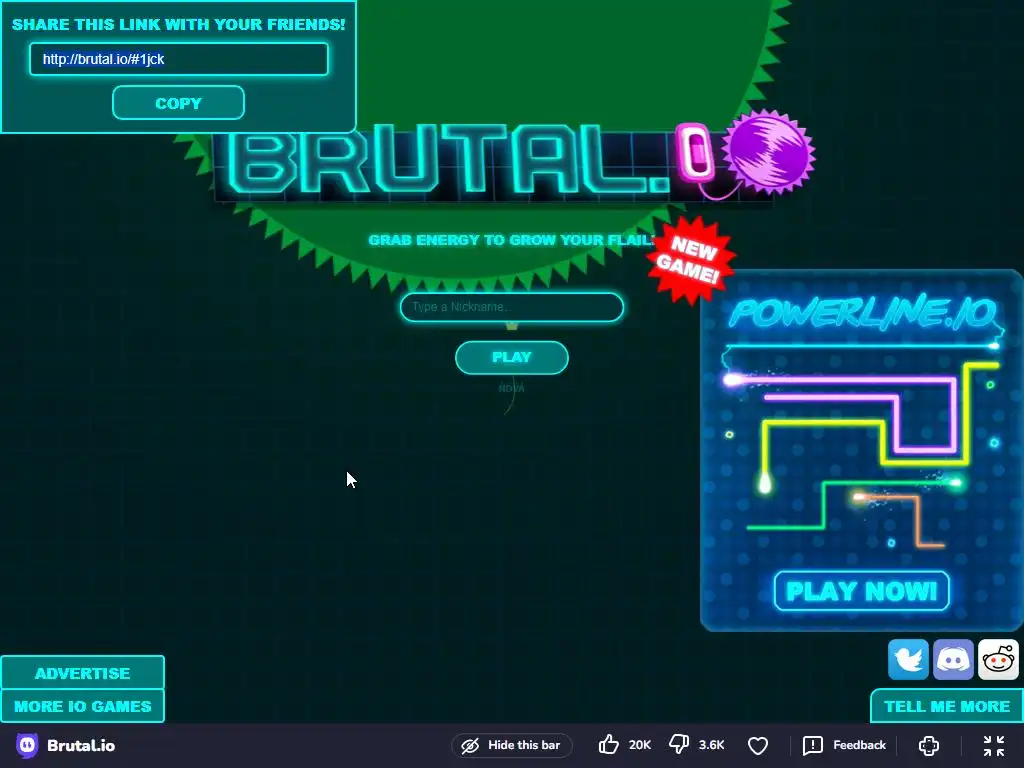This screenshot has width=1024, height=768.
Task: Add game to favorites with heart icon
Action: tap(758, 745)
